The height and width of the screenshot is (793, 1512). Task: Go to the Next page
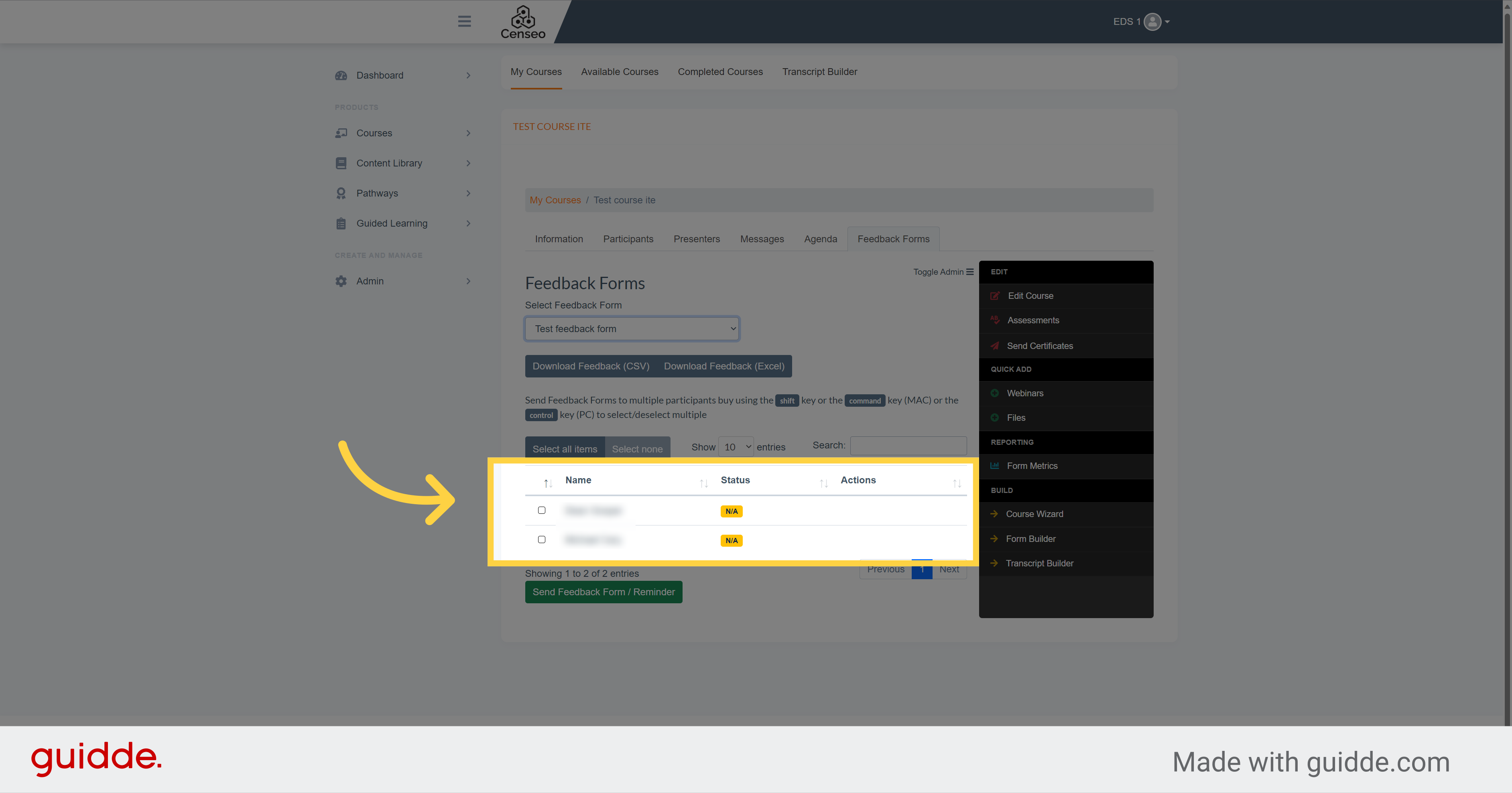click(949, 569)
